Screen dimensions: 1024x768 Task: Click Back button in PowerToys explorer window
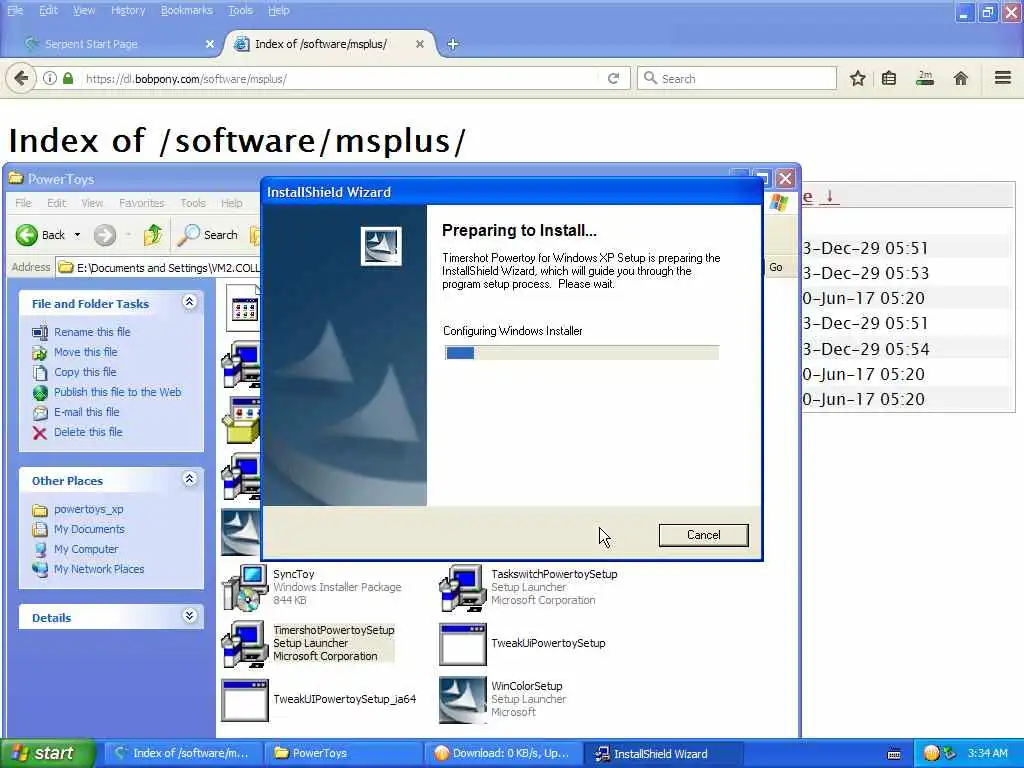pyautogui.click(x=40, y=235)
